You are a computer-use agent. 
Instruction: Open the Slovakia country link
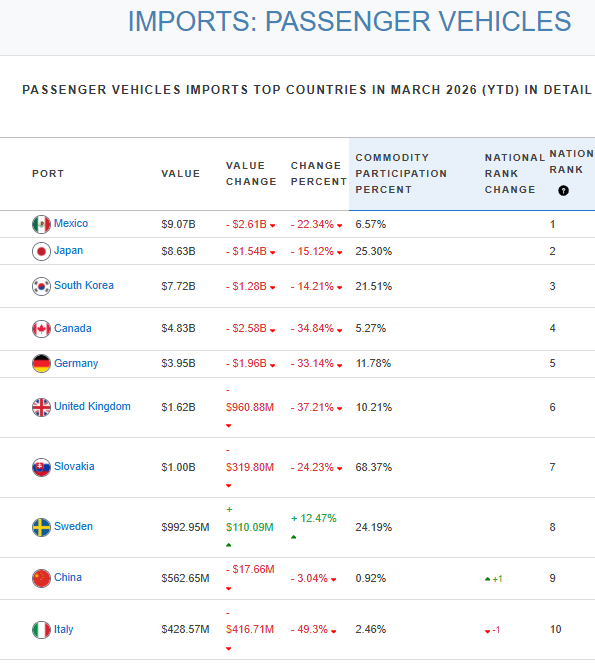[74, 467]
